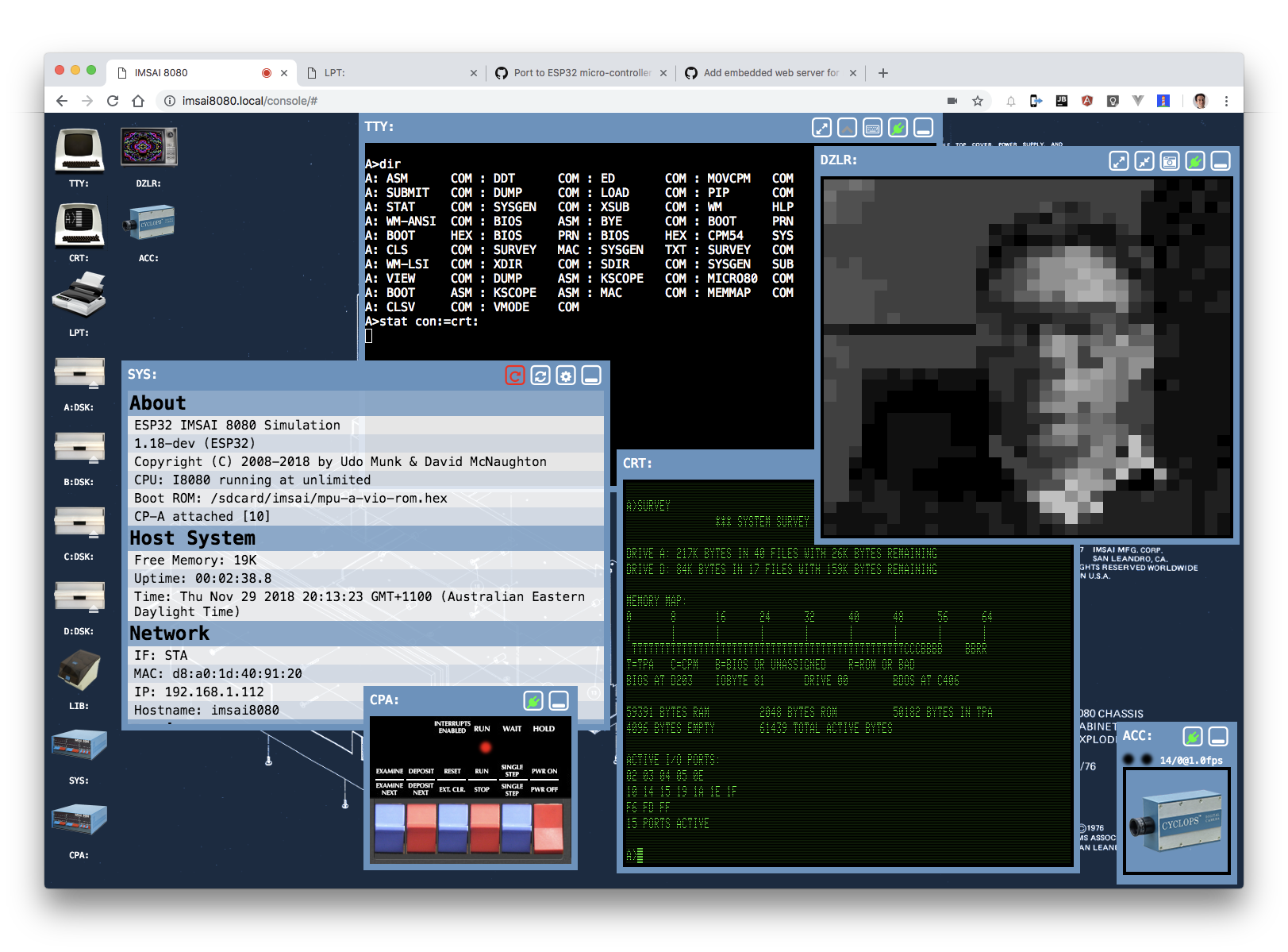Click the 'Uptime: 00:02:38.8' row
The image size is (1288, 952).
366,579
